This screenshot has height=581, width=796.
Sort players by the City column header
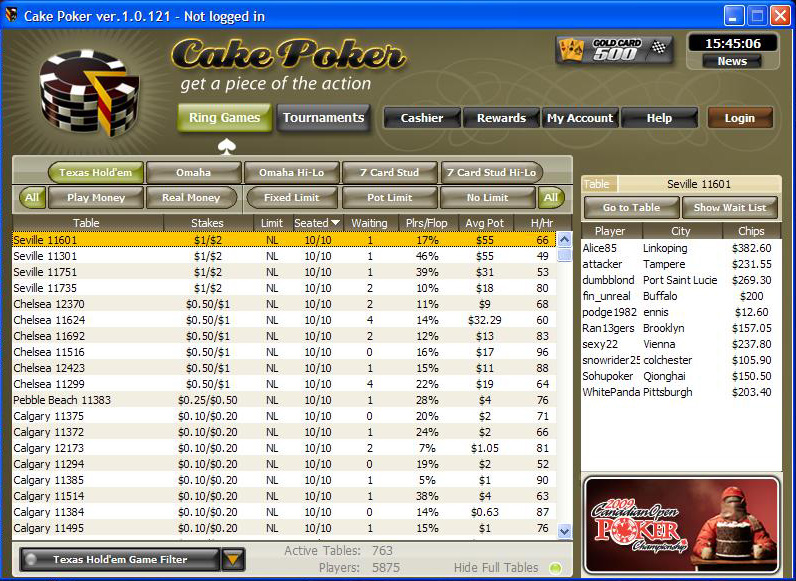click(681, 231)
